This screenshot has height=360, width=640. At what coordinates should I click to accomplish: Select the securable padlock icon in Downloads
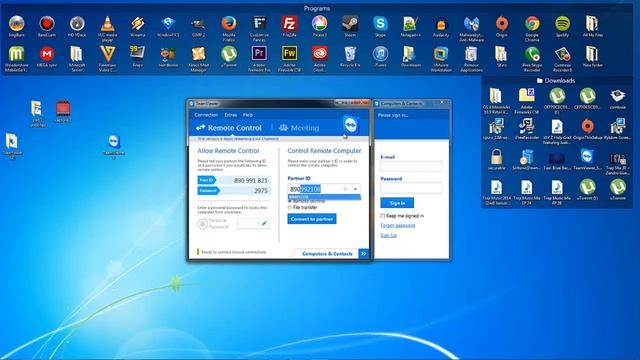[x=496, y=159]
